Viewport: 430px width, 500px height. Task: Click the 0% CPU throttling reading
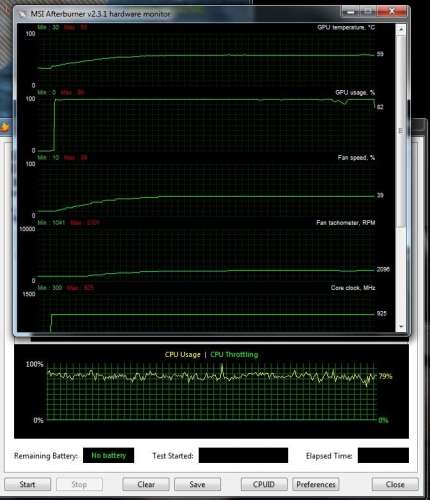[x=383, y=420]
